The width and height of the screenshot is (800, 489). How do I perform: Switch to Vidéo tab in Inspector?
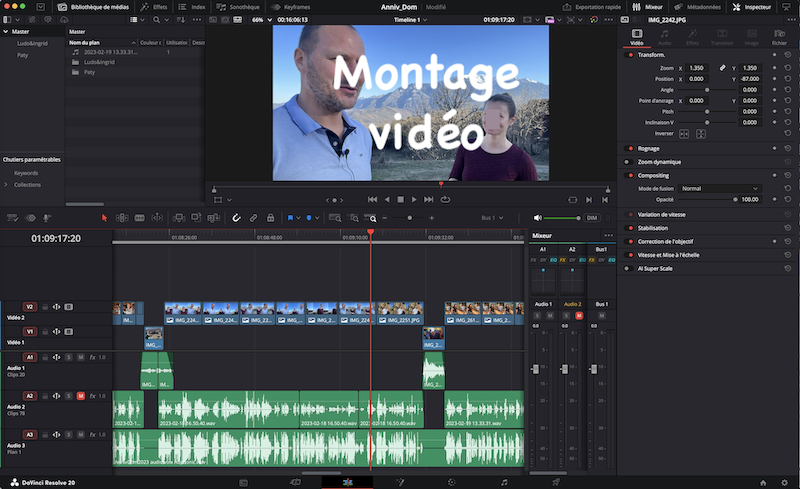[x=637, y=37]
